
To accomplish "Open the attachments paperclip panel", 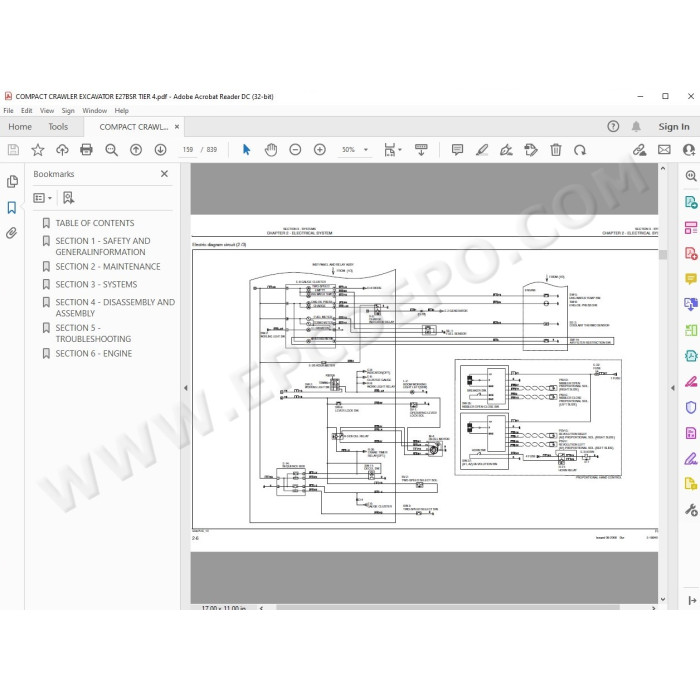I will click(x=12, y=233).
